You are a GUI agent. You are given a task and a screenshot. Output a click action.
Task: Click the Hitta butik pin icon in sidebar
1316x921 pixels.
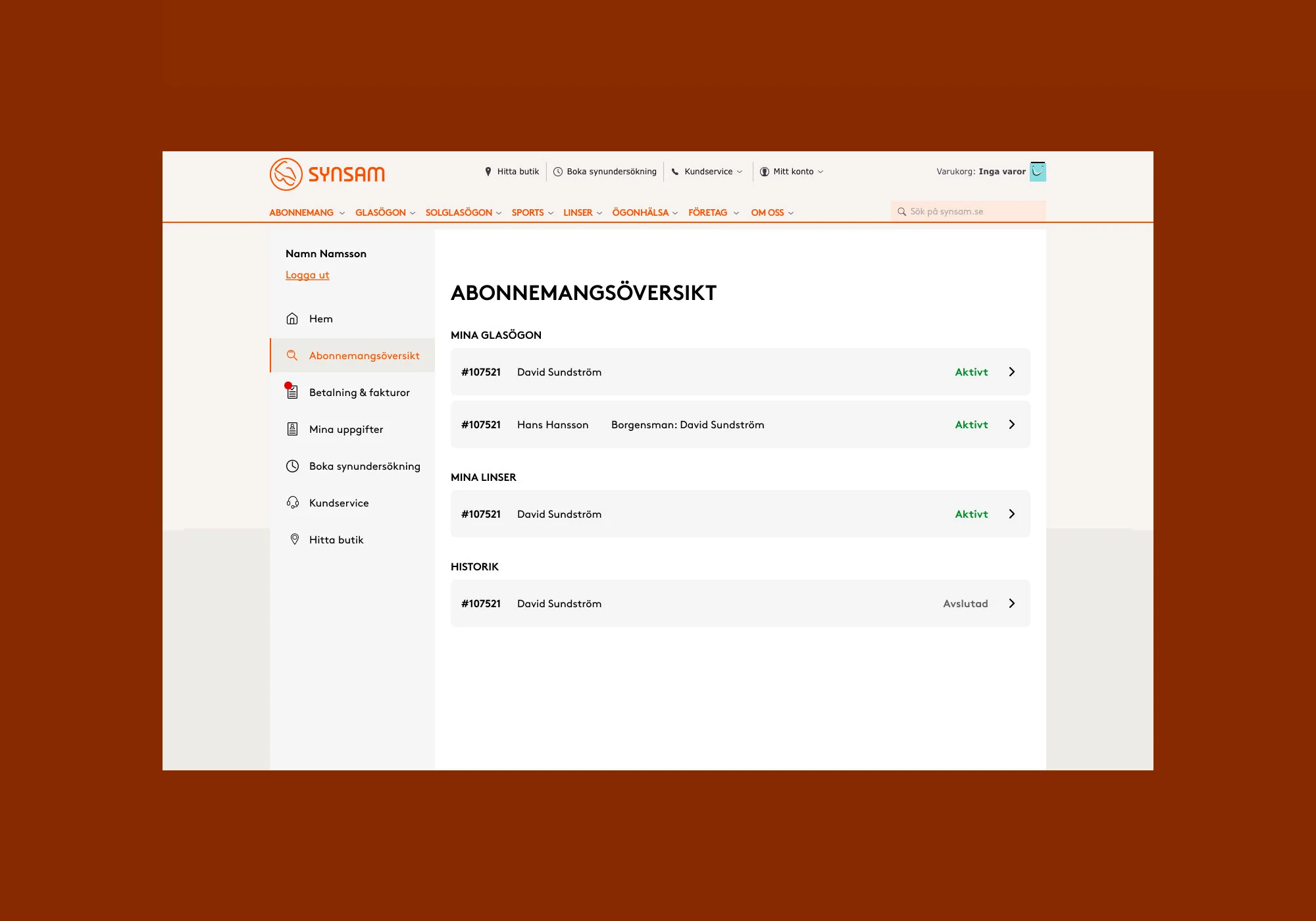pos(294,539)
